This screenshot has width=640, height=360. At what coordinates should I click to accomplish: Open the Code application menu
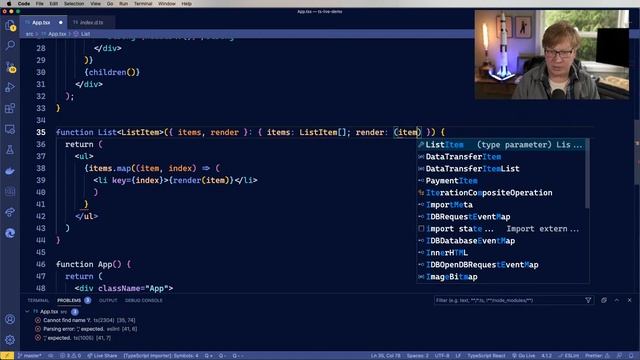tap(24, 4)
